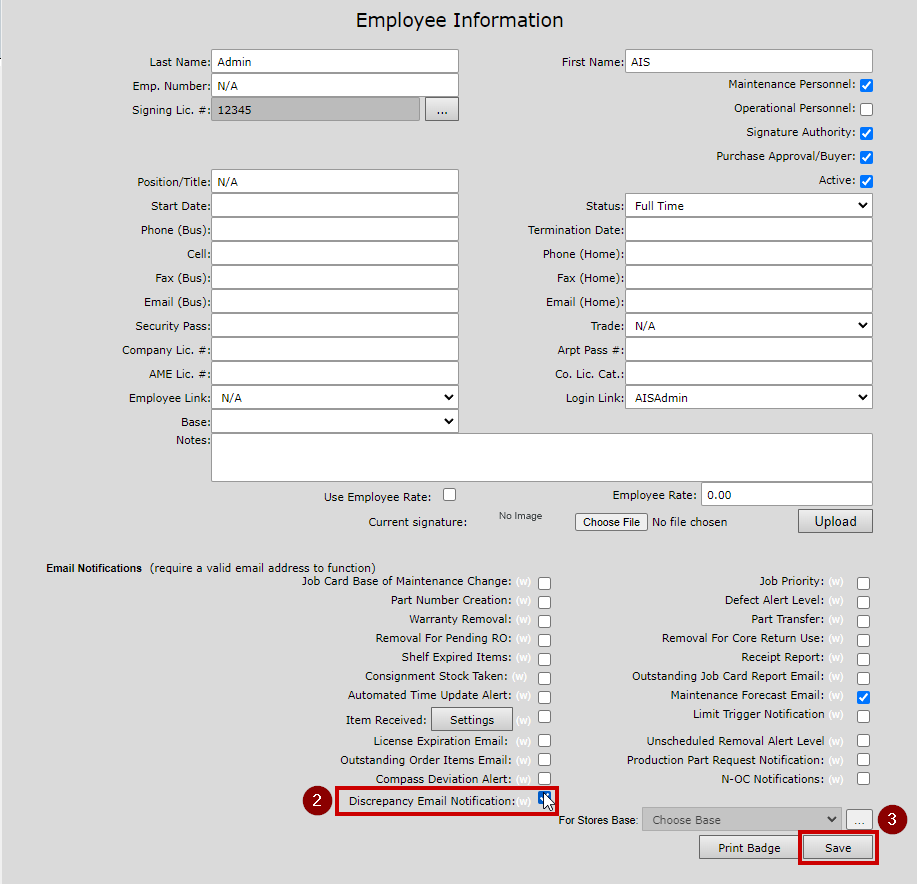Expand the Employee Link dropdown
917x884 pixels.
pyautogui.click(x=334, y=398)
